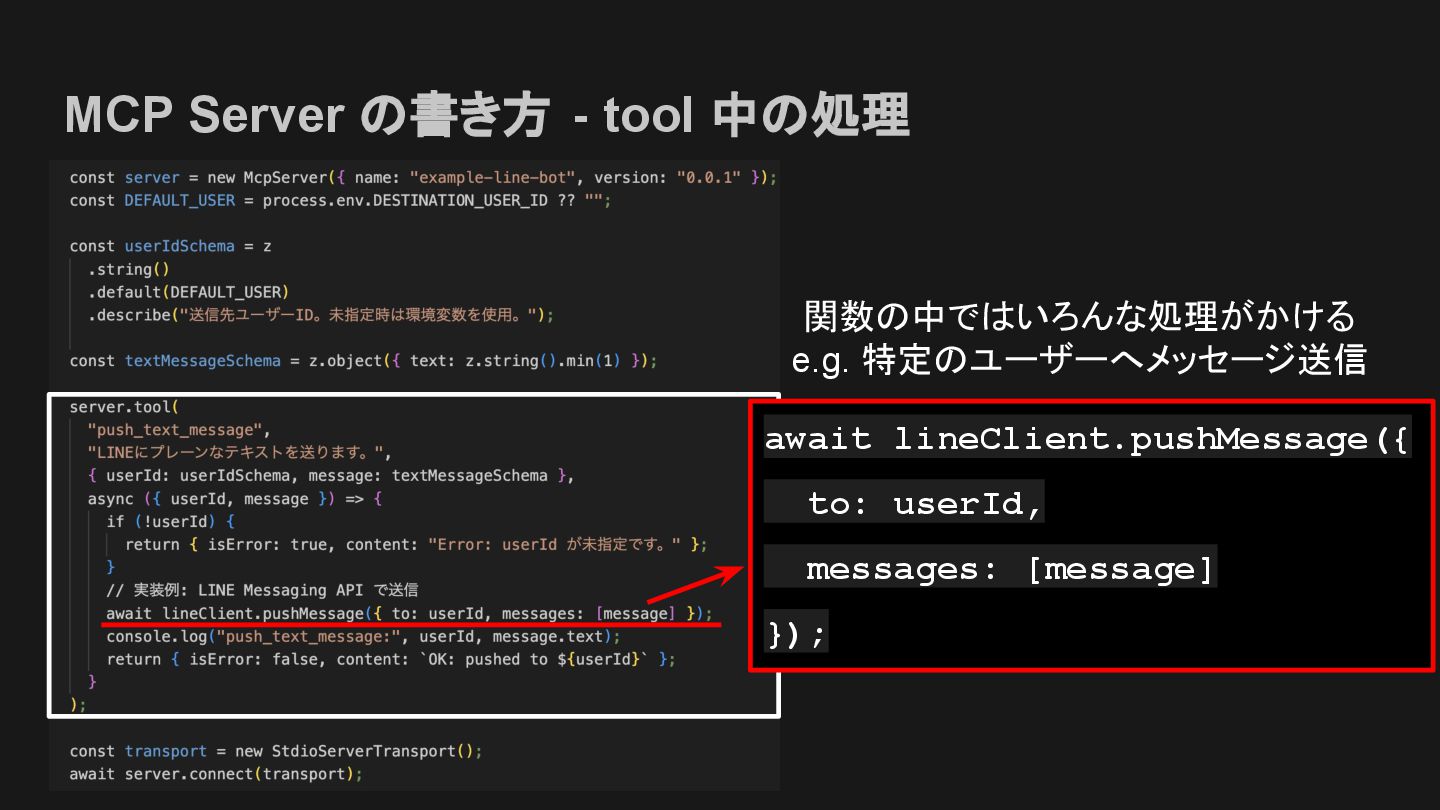Click the "LINEにプレーンなテキストを送ります。" string
The height and width of the screenshot is (810, 1440).
(240, 452)
